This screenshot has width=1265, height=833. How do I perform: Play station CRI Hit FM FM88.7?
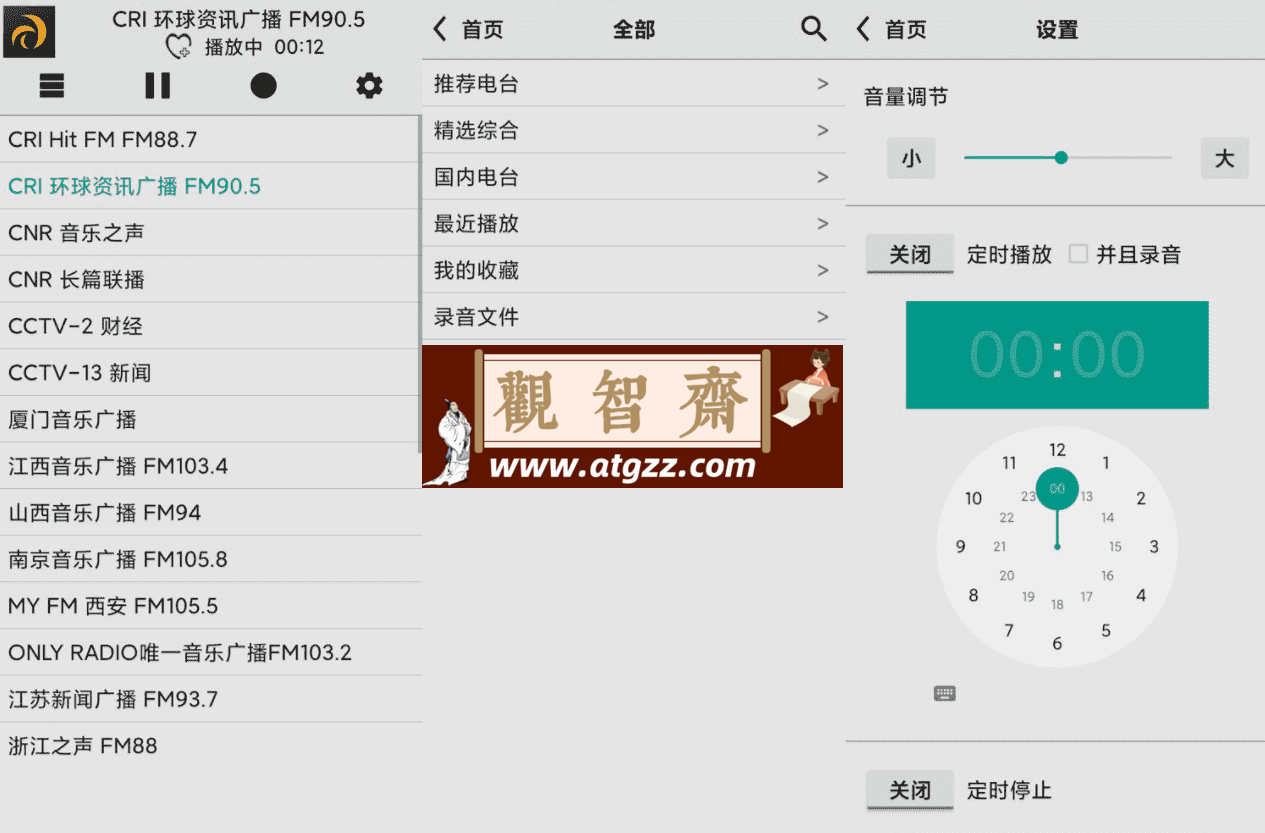pos(210,139)
